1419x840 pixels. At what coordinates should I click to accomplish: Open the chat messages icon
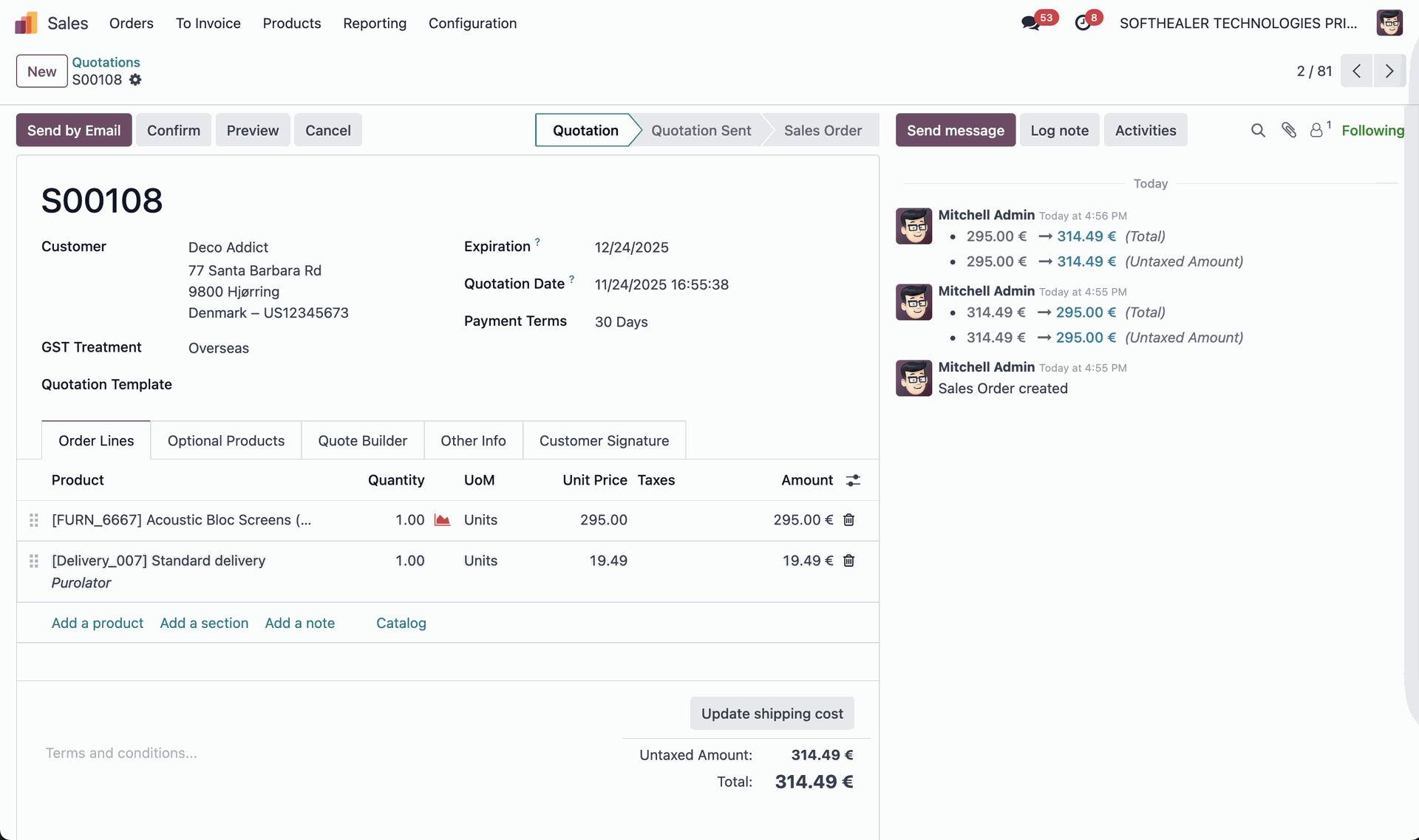tap(1030, 23)
